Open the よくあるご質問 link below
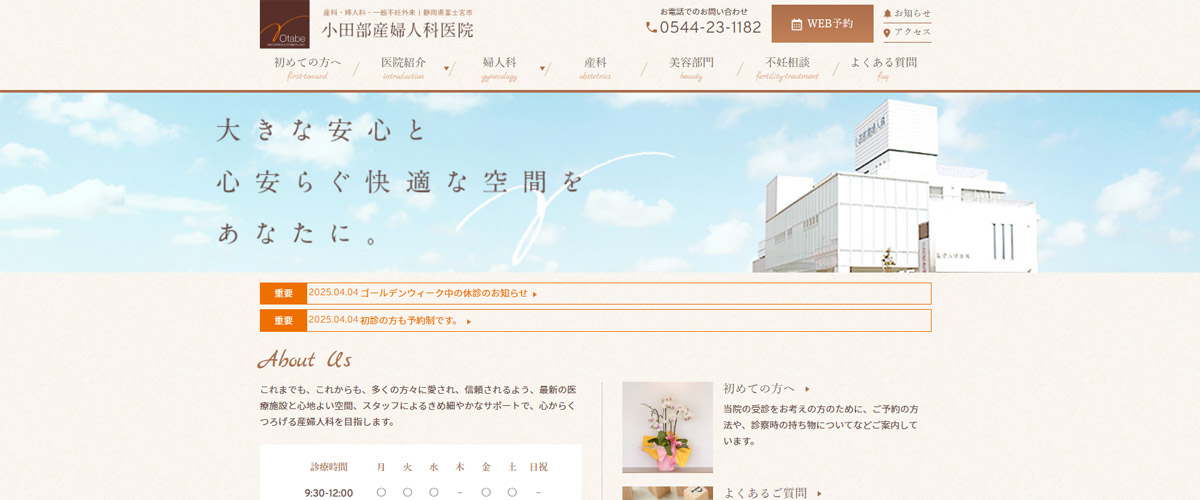 coord(765,493)
